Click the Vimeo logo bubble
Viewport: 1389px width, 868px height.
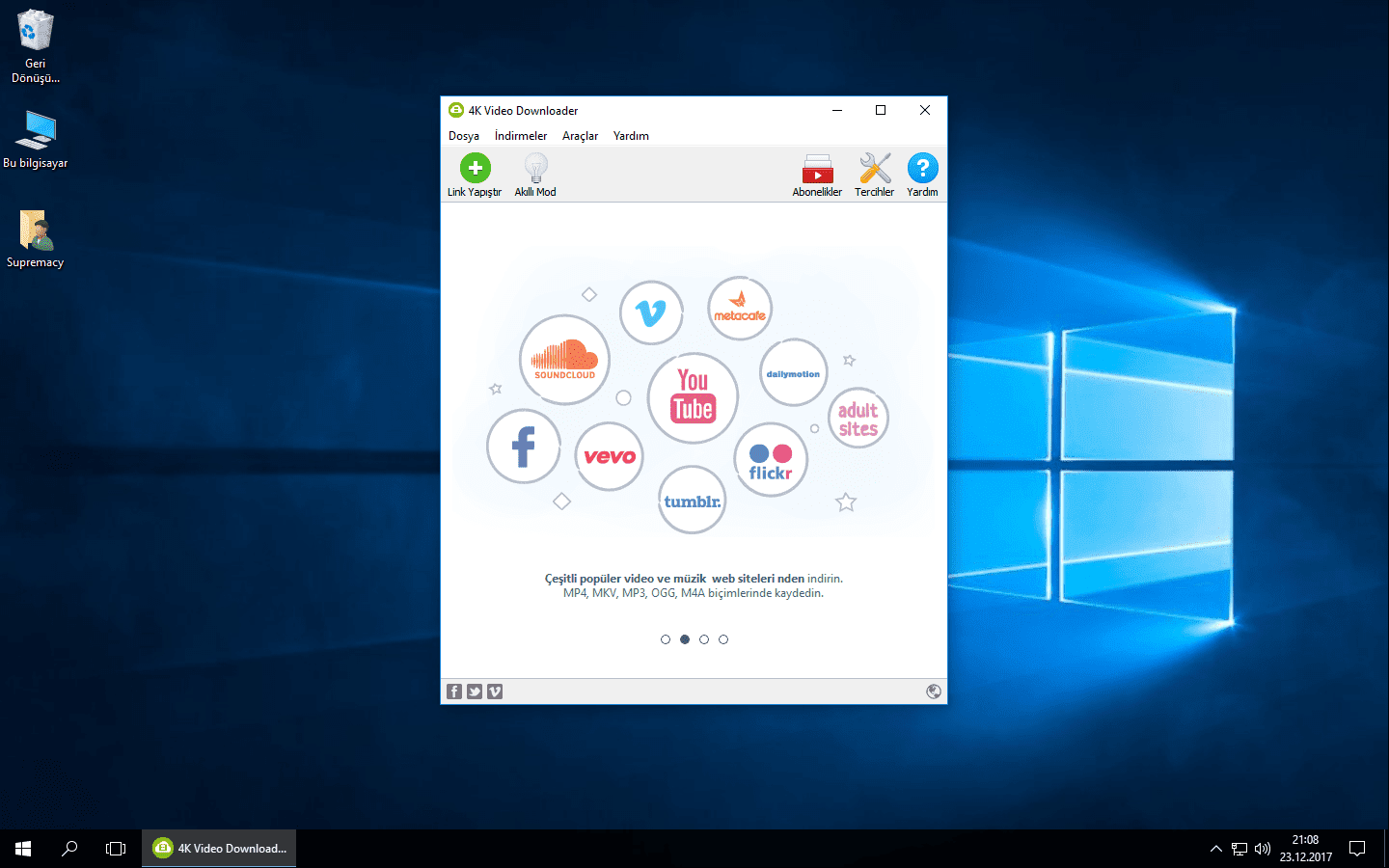pyautogui.click(x=651, y=312)
